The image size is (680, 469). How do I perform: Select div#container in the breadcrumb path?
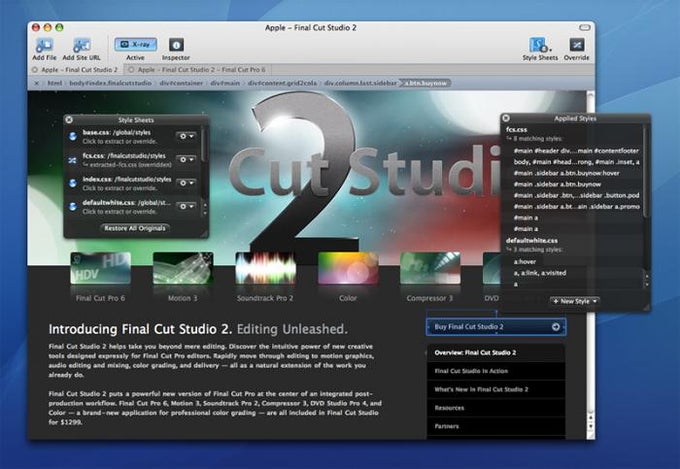[181, 83]
